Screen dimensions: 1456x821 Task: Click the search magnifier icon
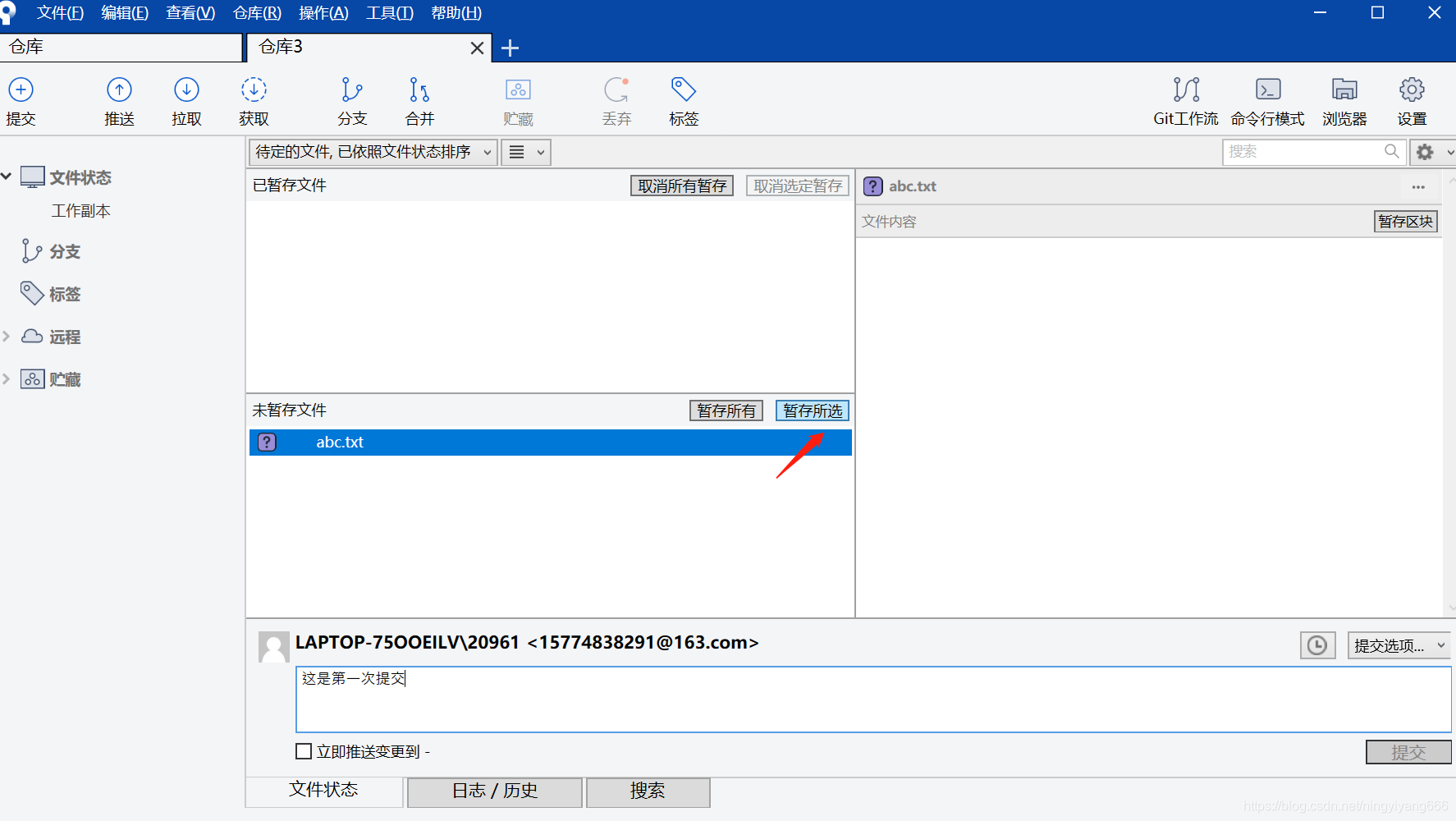[1391, 151]
